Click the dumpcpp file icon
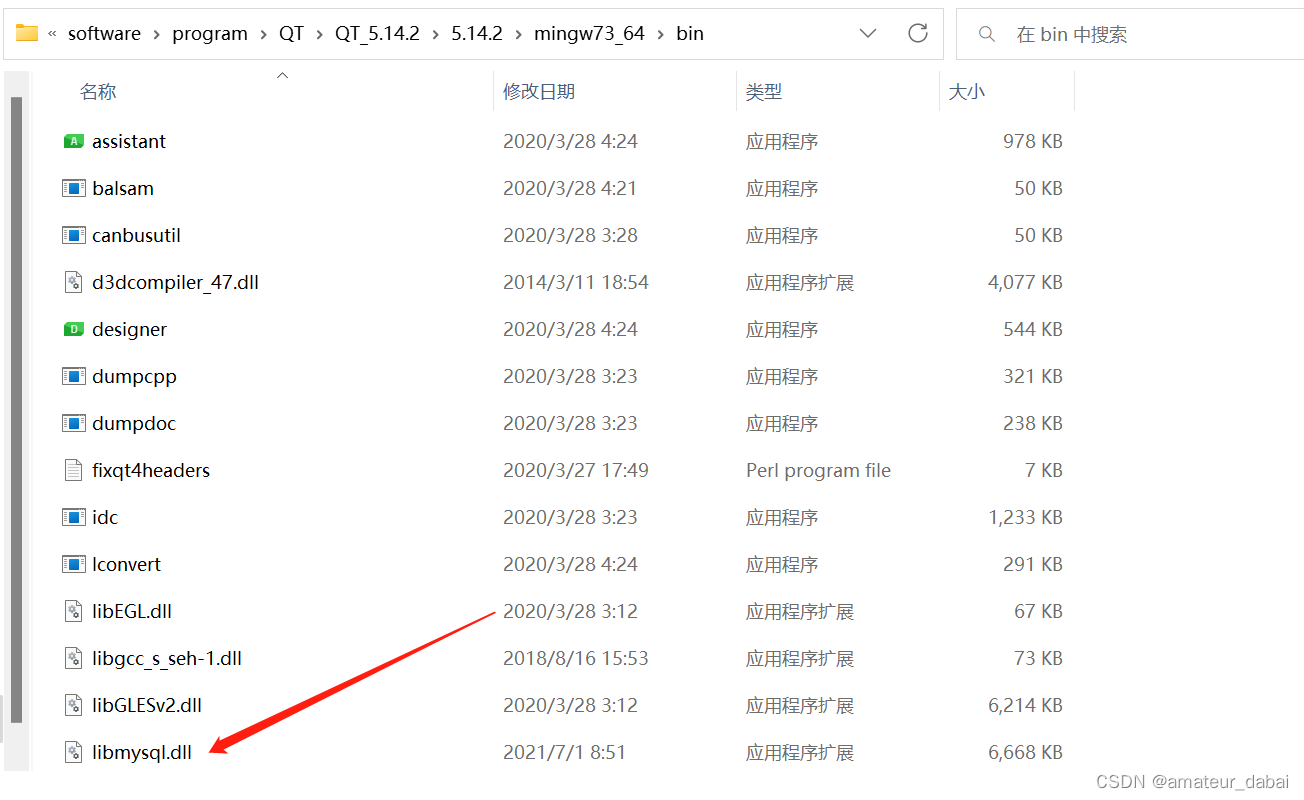The image size is (1304, 800). click(x=73, y=376)
